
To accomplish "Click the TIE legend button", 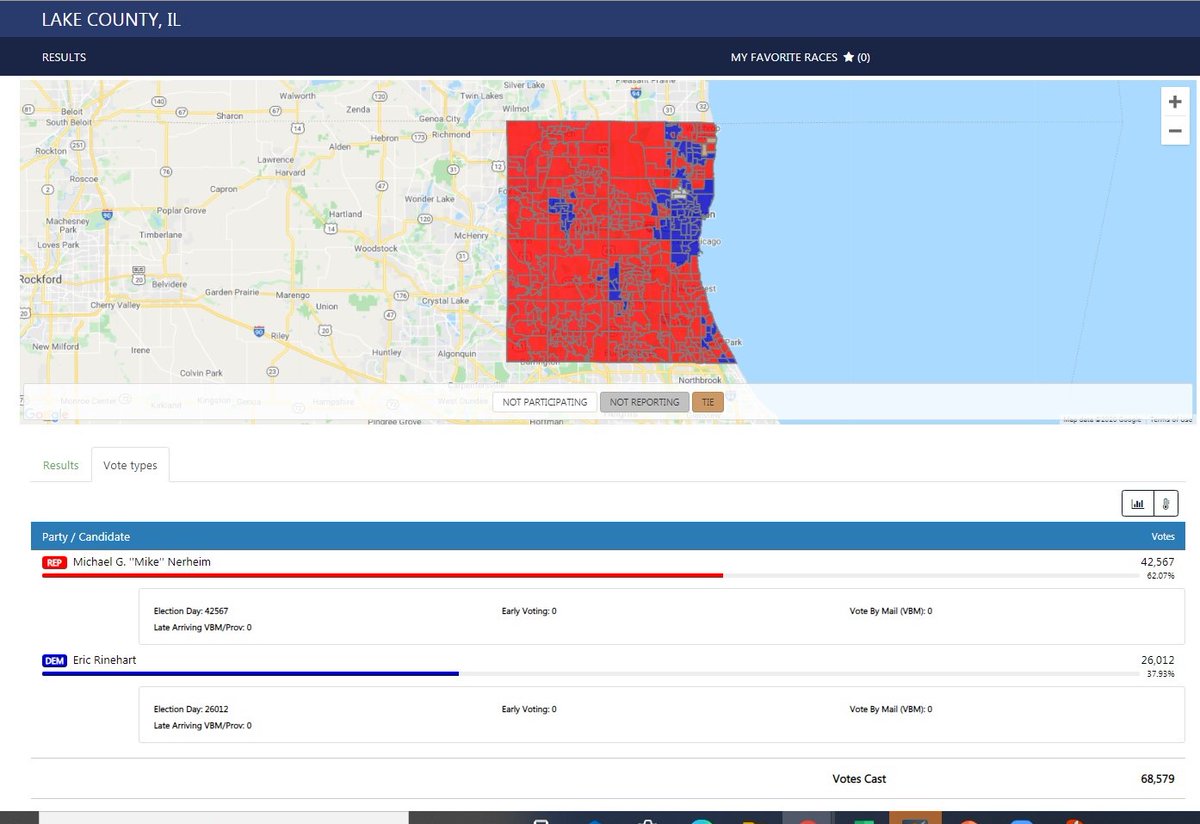I will coord(707,402).
